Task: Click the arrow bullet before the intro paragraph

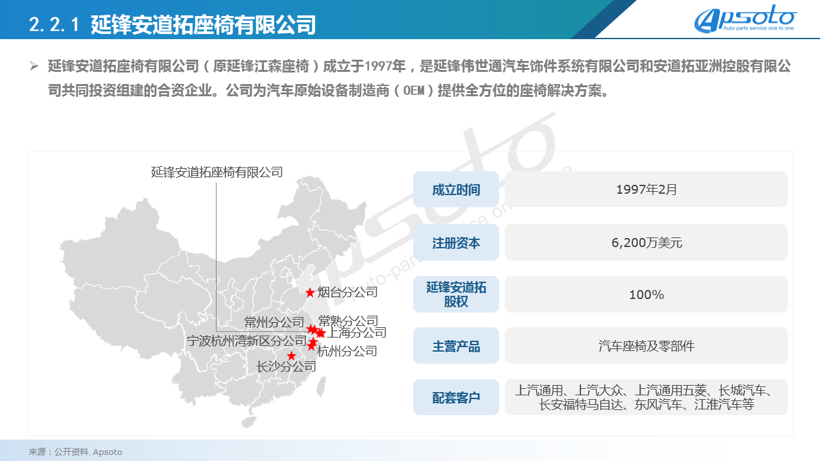Action: (x=34, y=66)
